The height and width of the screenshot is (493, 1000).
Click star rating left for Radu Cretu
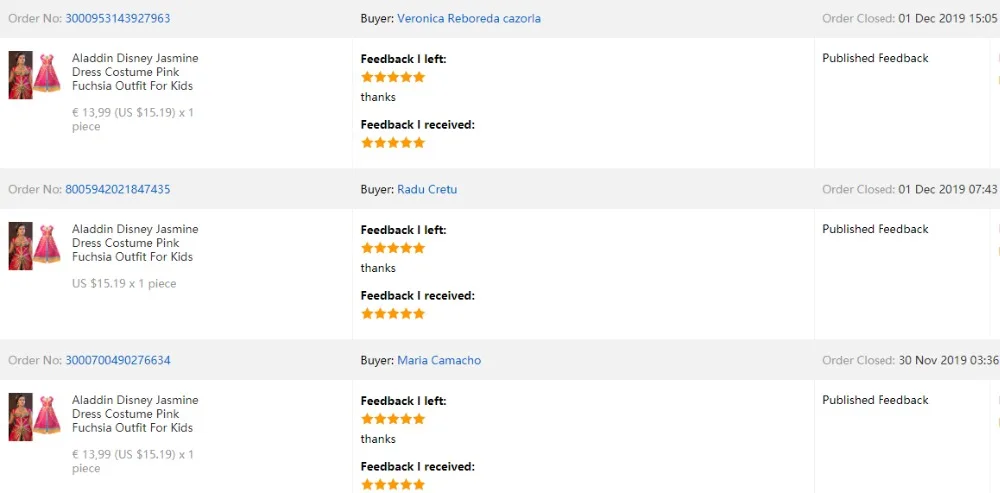(x=393, y=248)
